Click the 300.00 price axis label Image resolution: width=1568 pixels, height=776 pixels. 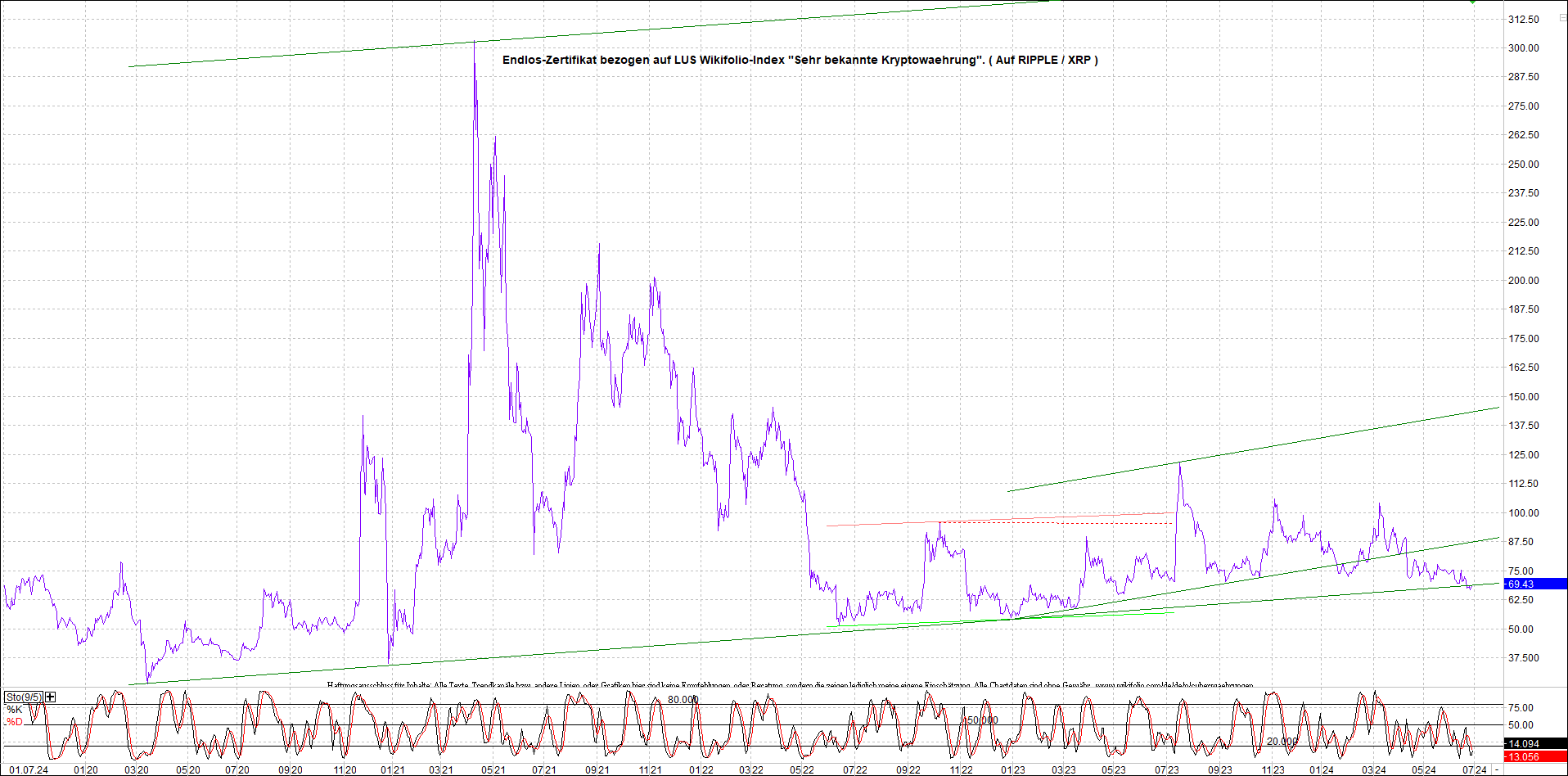(x=1523, y=47)
